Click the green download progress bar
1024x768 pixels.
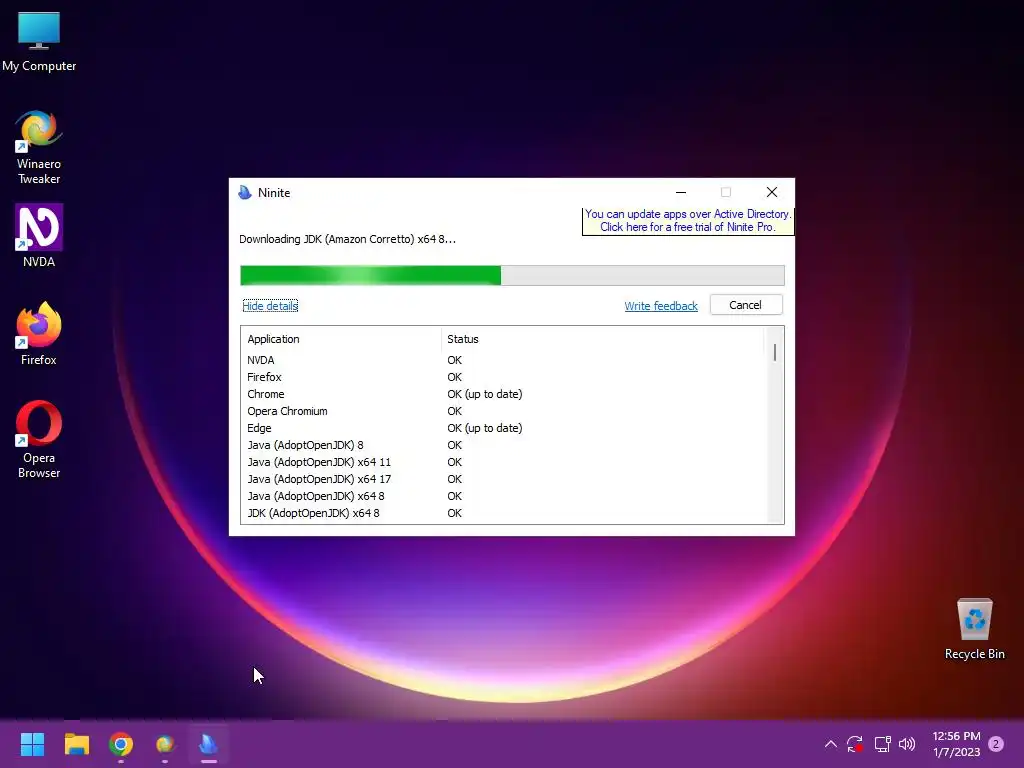tap(512, 276)
